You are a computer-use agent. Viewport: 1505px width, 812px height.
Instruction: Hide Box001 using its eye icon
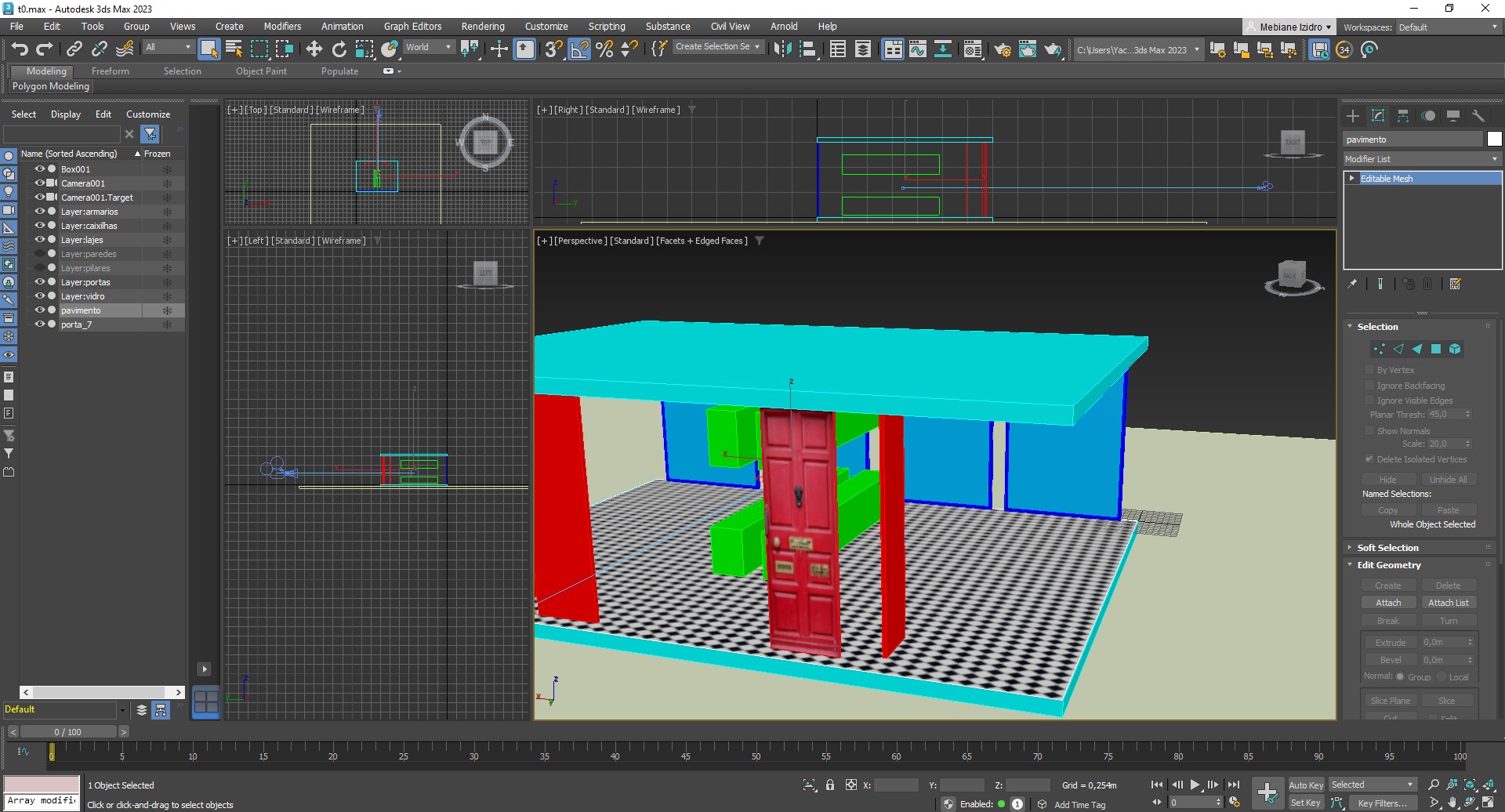tap(39, 169)
